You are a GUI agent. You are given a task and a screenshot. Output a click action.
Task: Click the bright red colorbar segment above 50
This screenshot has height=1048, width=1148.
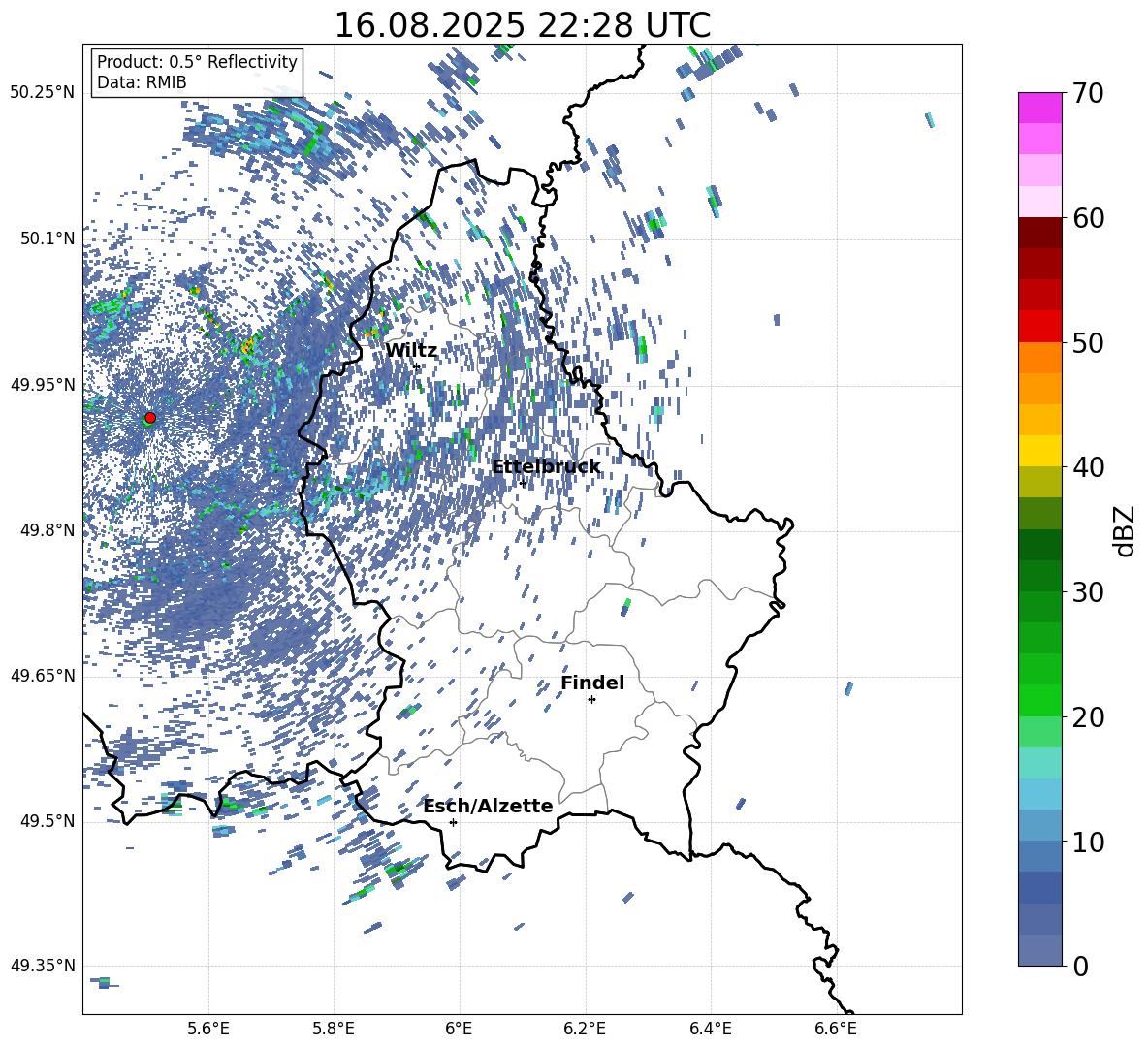pos(1040,327)
